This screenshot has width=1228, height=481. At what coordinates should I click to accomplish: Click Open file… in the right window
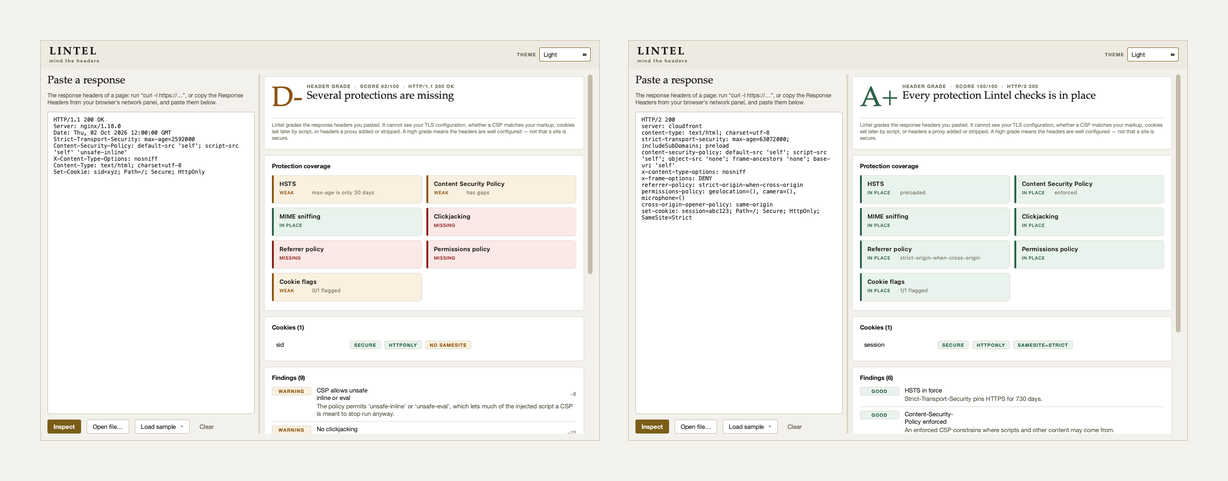(x=696, y=427)
